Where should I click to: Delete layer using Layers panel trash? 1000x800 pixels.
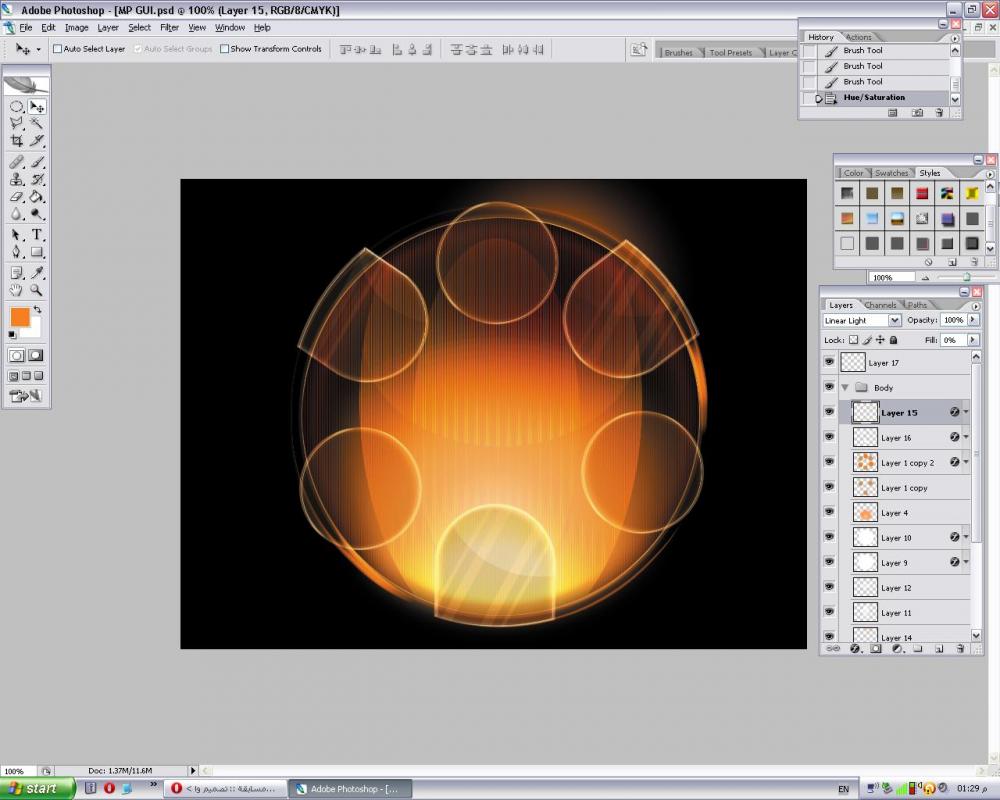coord(960,649)
